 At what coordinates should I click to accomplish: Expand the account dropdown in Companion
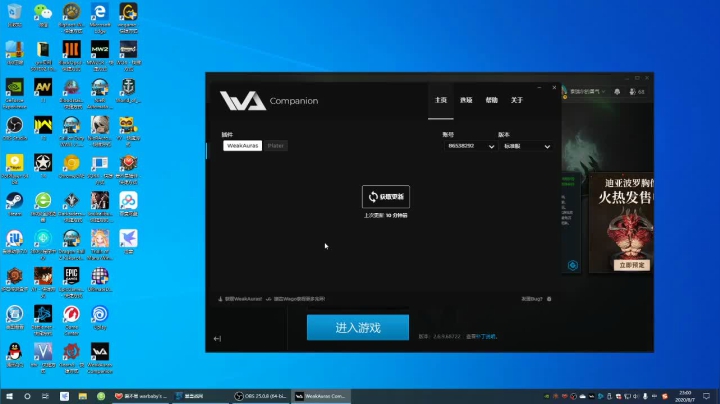click(471, 146)
